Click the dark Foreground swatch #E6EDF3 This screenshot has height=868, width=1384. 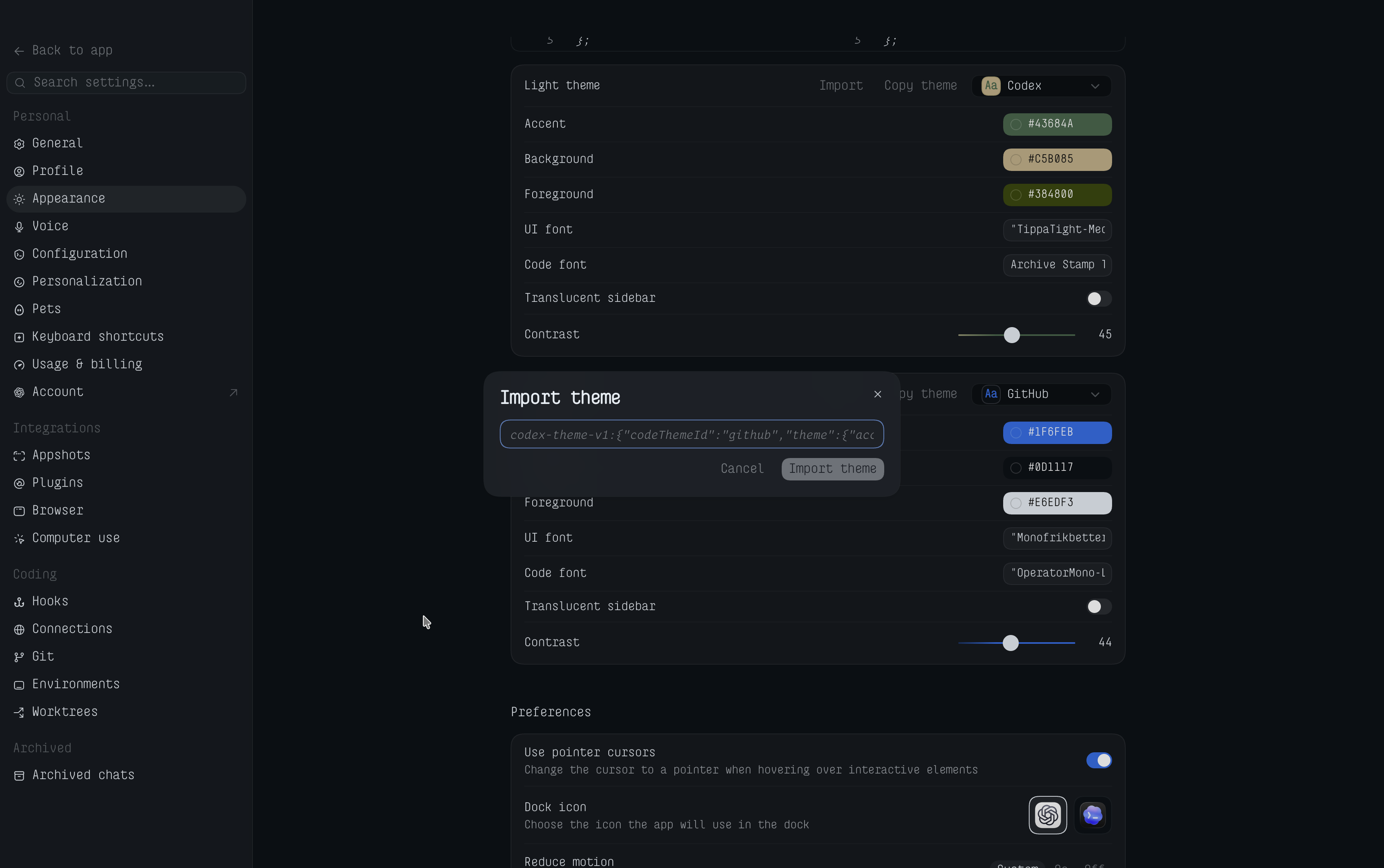tap(1057, 503)
